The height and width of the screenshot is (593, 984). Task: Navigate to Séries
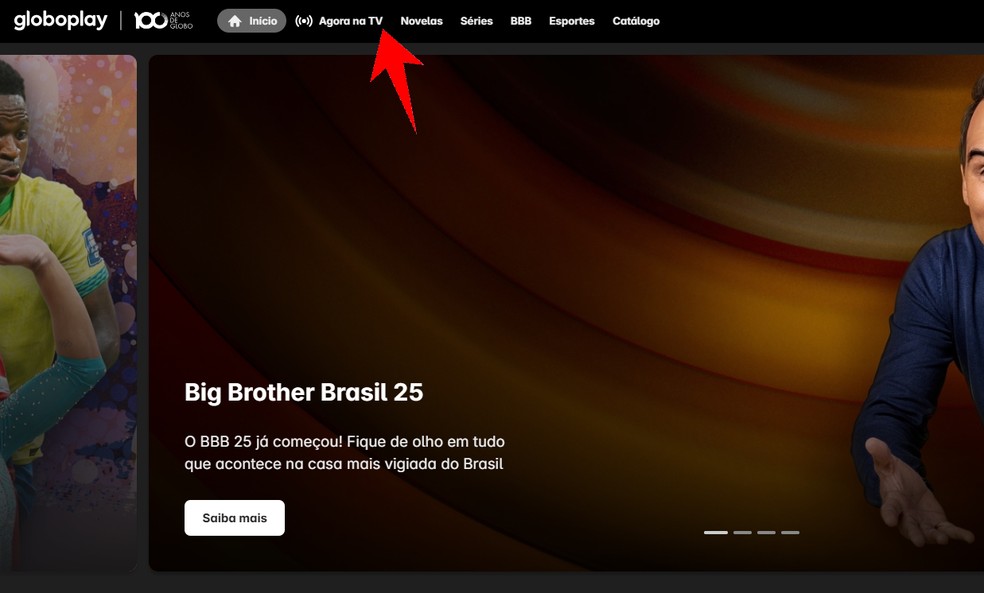tap(476, 21)
